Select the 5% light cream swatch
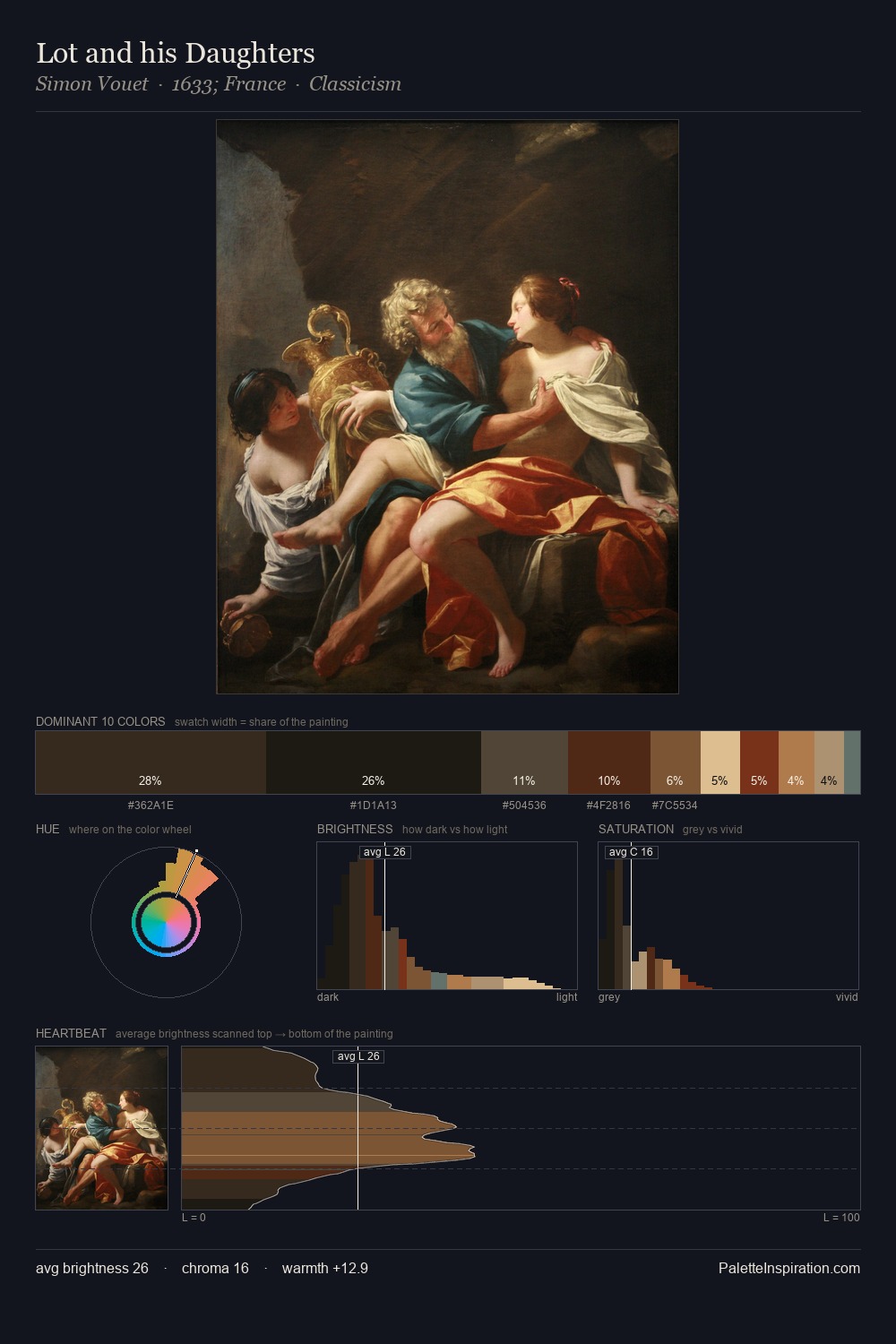896x1344 pixels. tap(719, 762)
